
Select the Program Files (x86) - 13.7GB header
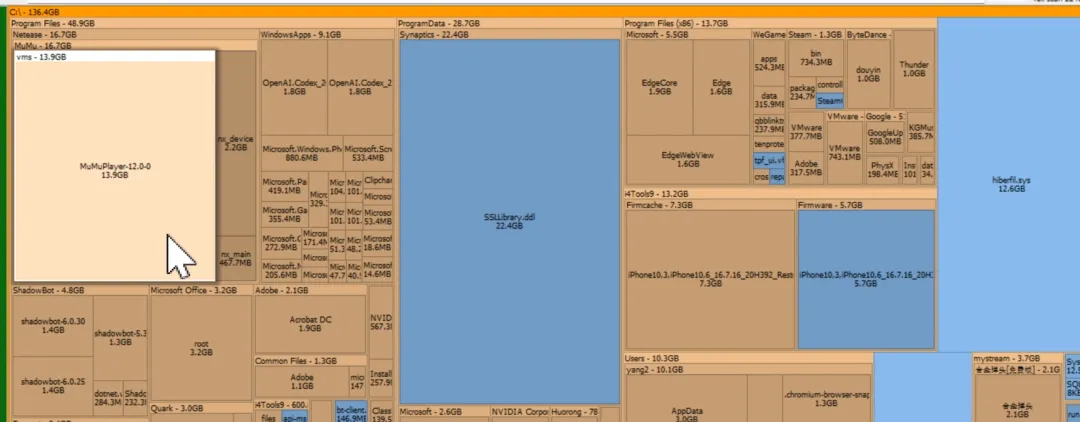780,23
